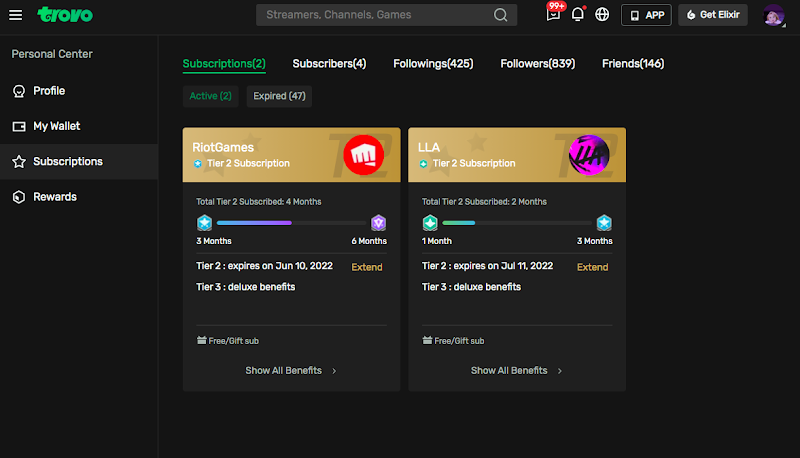Click the LLA channel logo
The height and width of the screenshot is (458, 800).
pos(589,155)
